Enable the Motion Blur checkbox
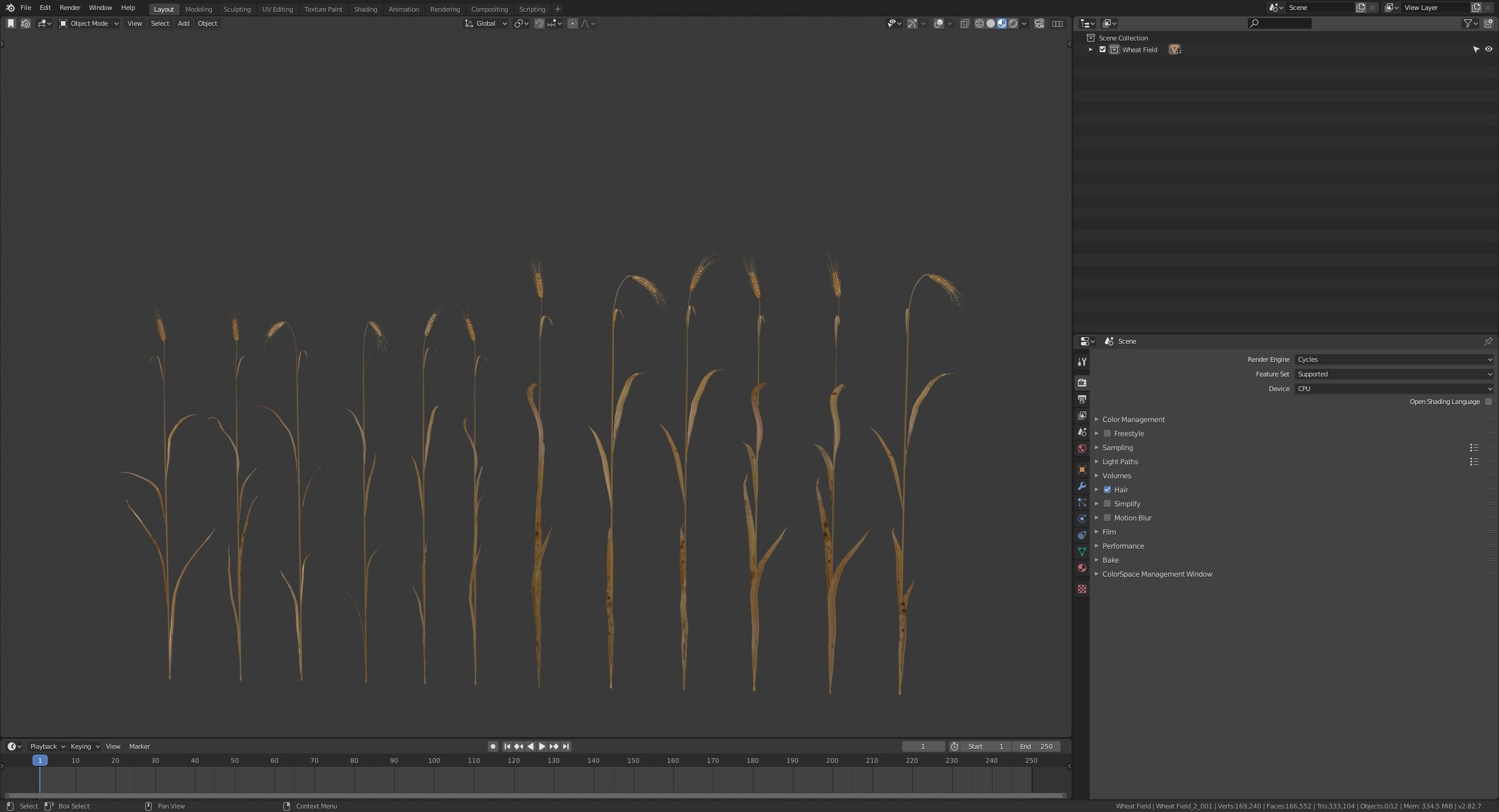Viewport: 1499px width, 812px height. tap(1107, 518)
